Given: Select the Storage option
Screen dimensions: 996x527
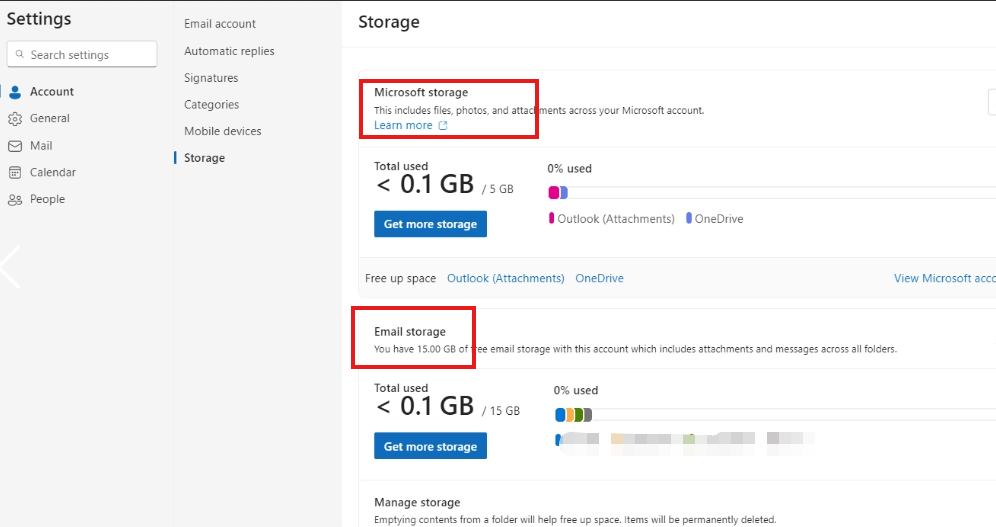Looking at the screenshot, I should [204, 157].
